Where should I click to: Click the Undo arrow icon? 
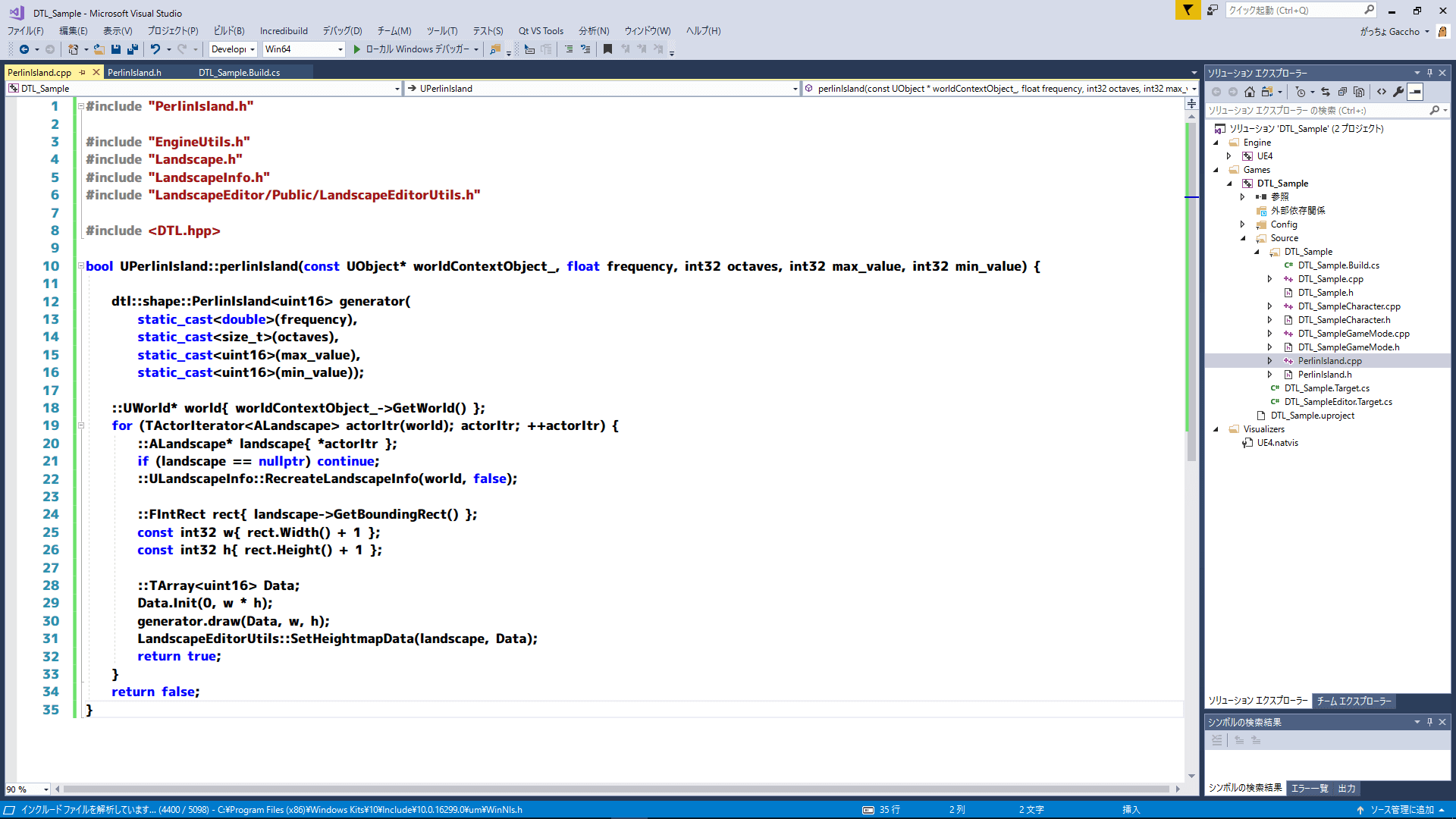(155, 49)
